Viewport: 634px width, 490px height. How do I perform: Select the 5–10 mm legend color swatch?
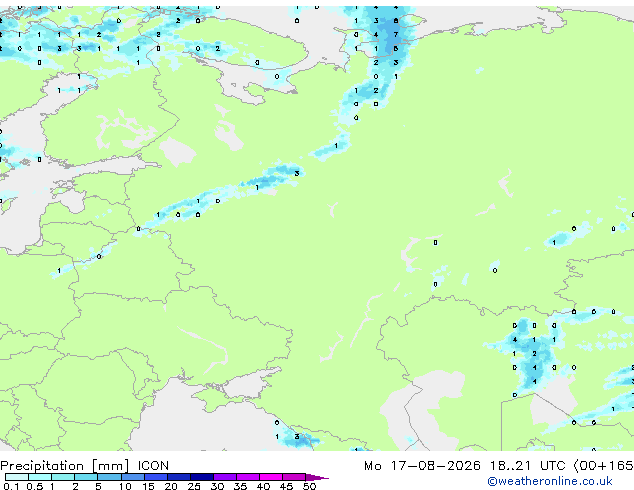click(110, 477)
